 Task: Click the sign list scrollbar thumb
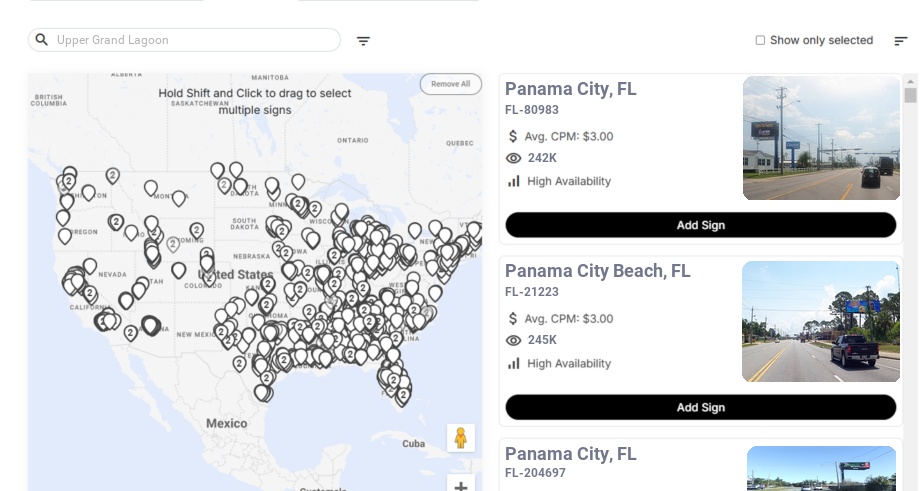pos(910,95)
